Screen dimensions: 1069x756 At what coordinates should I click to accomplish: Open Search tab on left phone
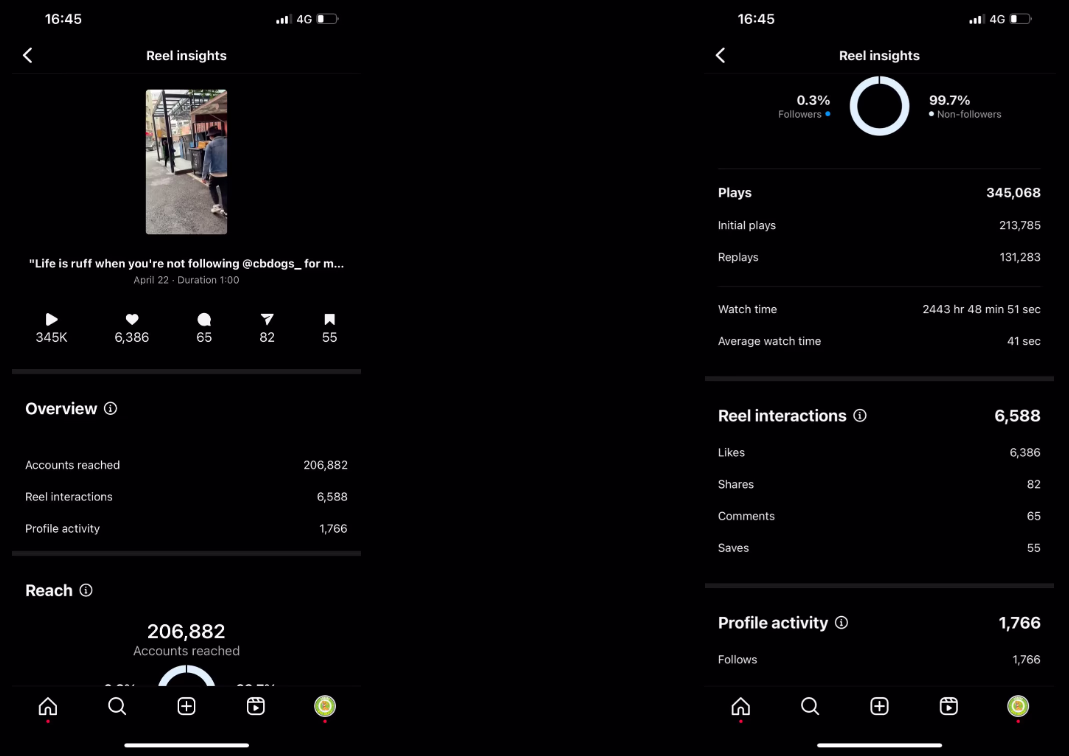(117, 706)
